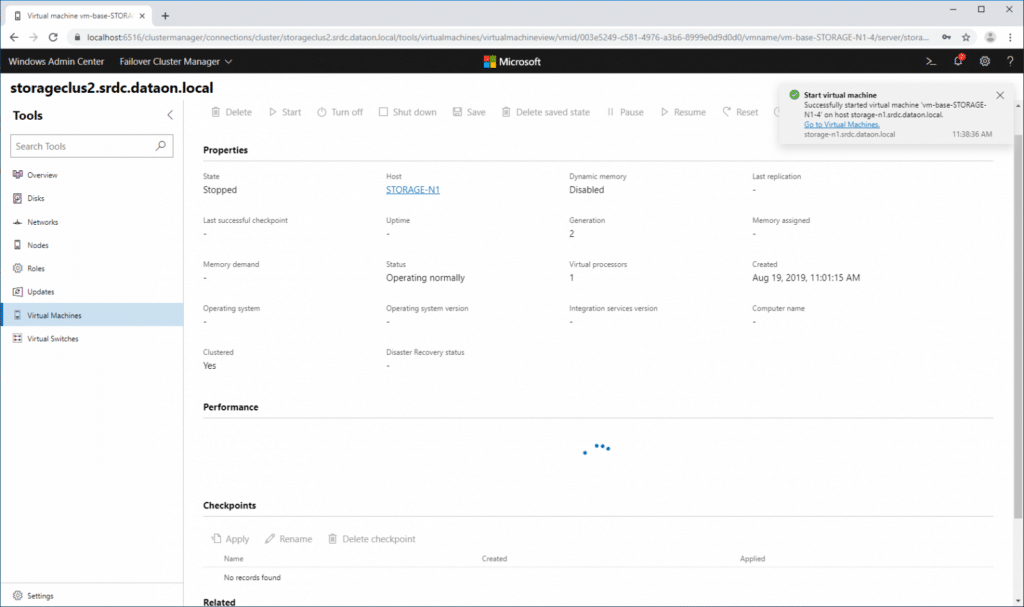Screen dimensions: 1024x607
Task: Click the Rename checkpoint button
Action: coord(288,539)
